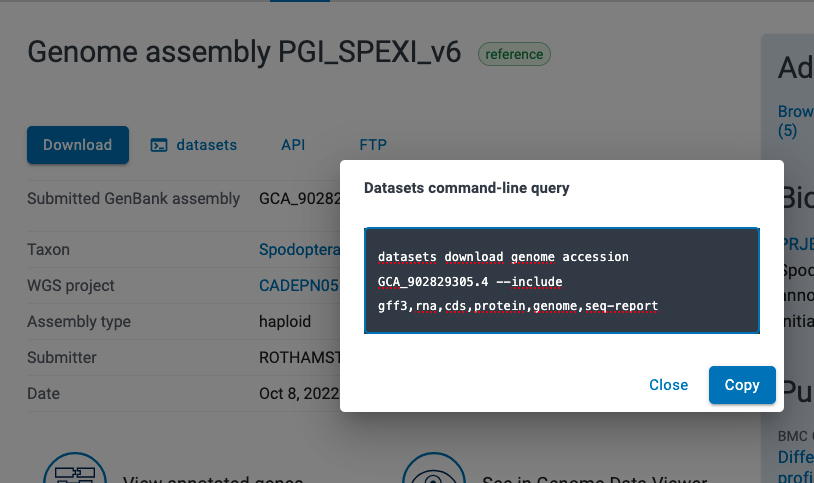Viewport: 814px width, 483px height.
Task: Switch to the API option
Action: [x=293, y=145]
